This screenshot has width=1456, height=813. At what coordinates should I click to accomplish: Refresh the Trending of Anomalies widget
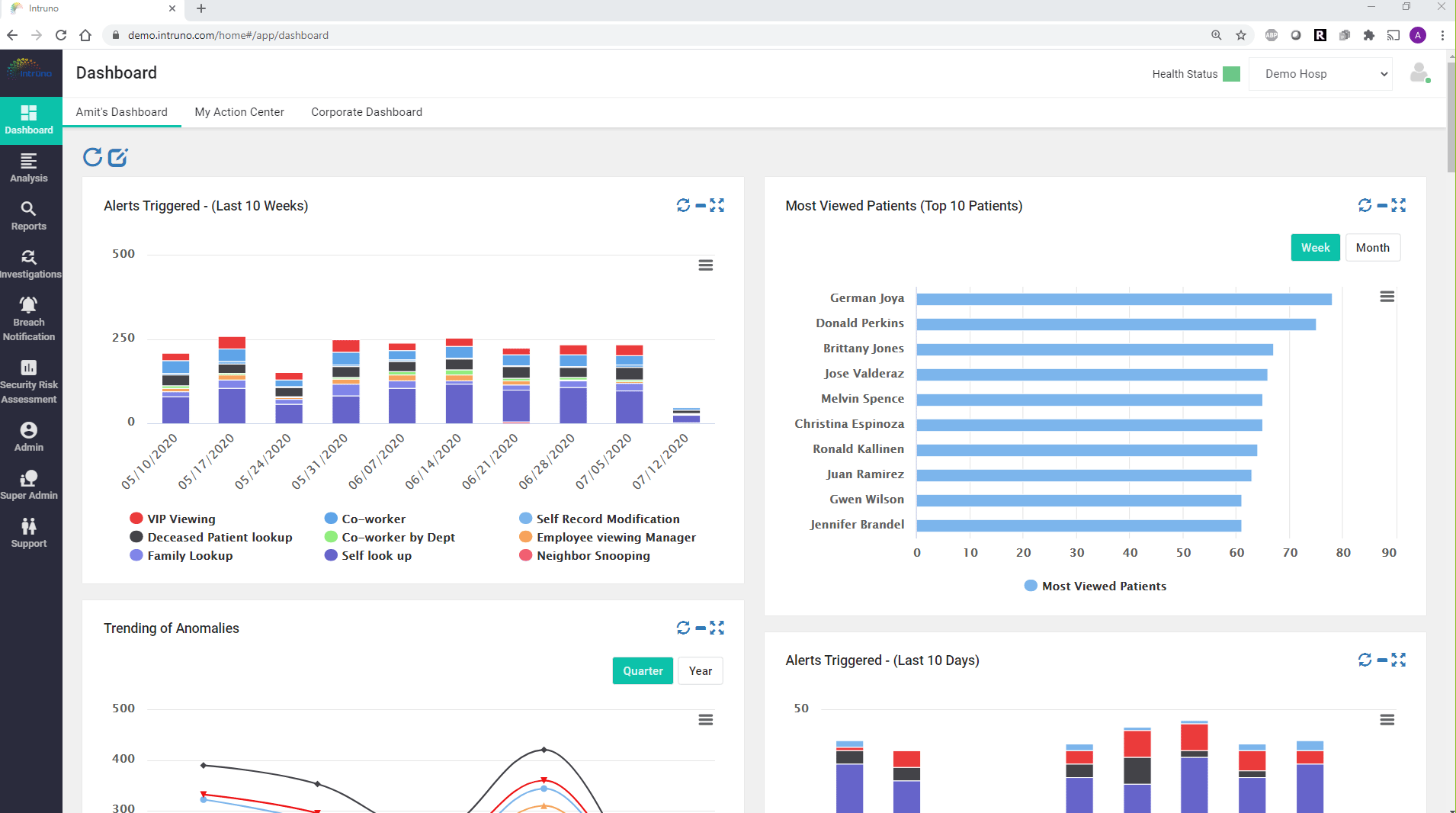tap(683, 628)
